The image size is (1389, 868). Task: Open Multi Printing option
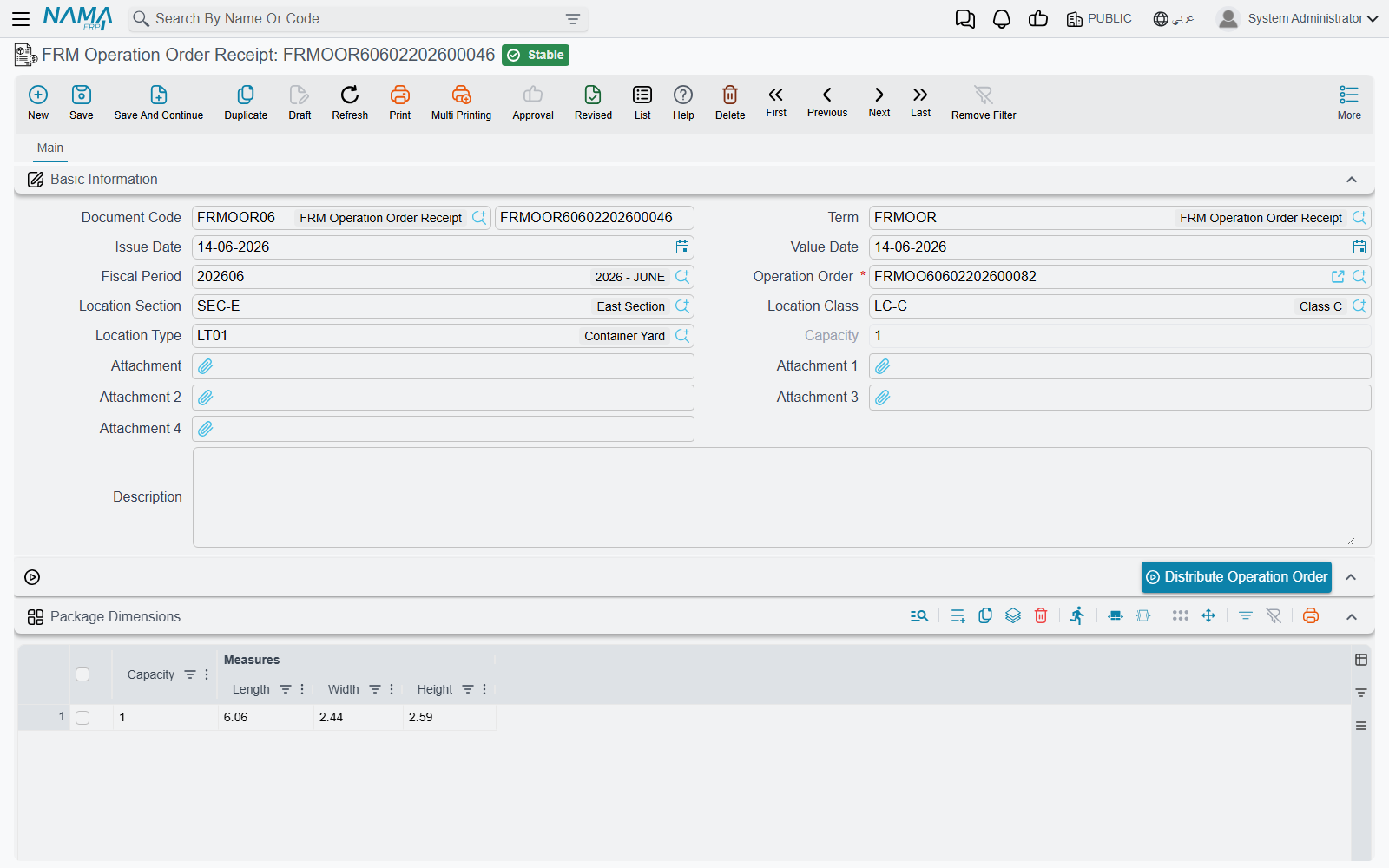click(461, 102)
